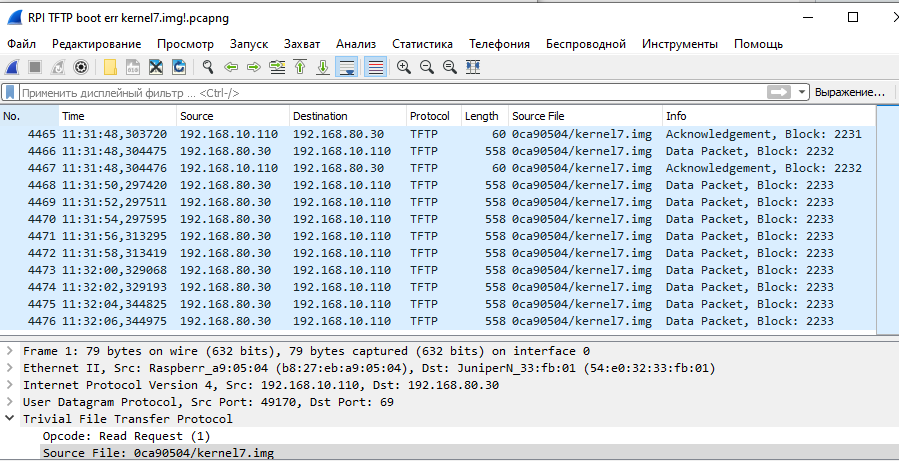Screen dimensions: 899x461
Task: Sort by the Protocol column header
Action: [x=434, y=116]
